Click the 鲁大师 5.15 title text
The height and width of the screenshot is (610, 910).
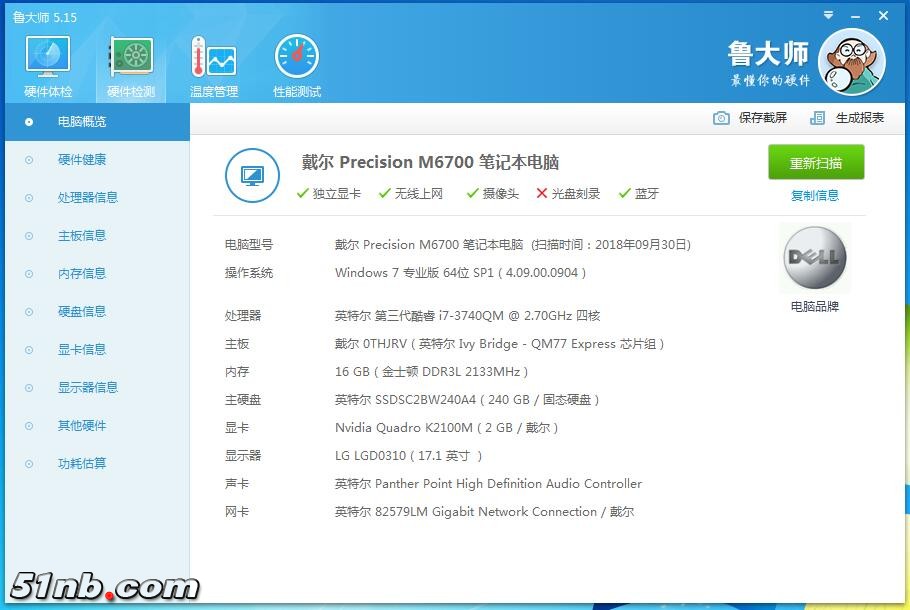click(x=45, y=17)
